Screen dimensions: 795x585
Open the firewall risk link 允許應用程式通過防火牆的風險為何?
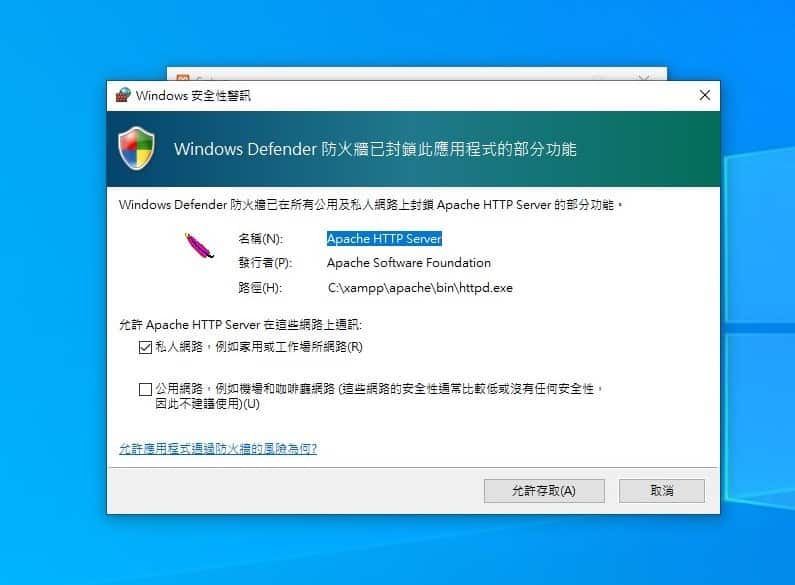tap(218, 449)
